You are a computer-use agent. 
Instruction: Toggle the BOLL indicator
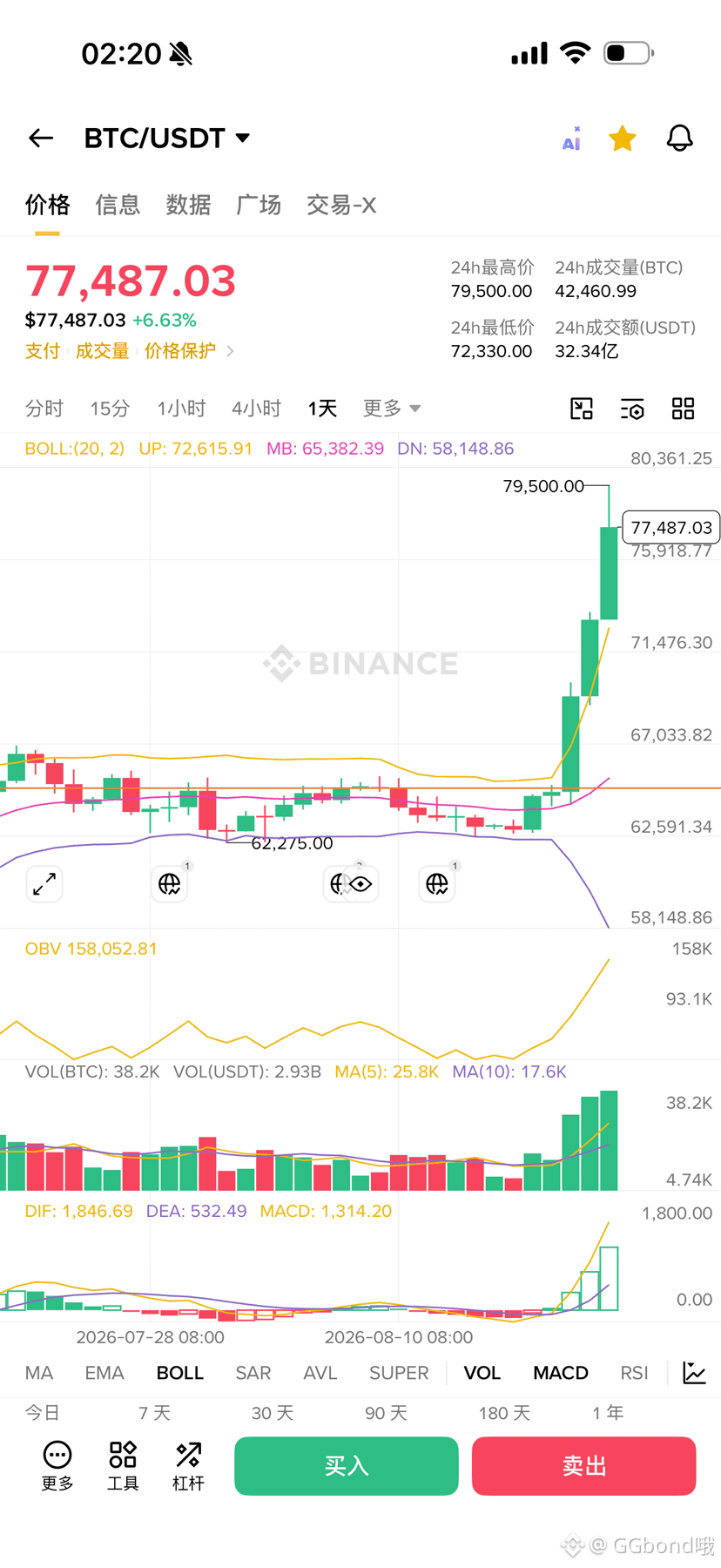click(x=180, y=1373)
